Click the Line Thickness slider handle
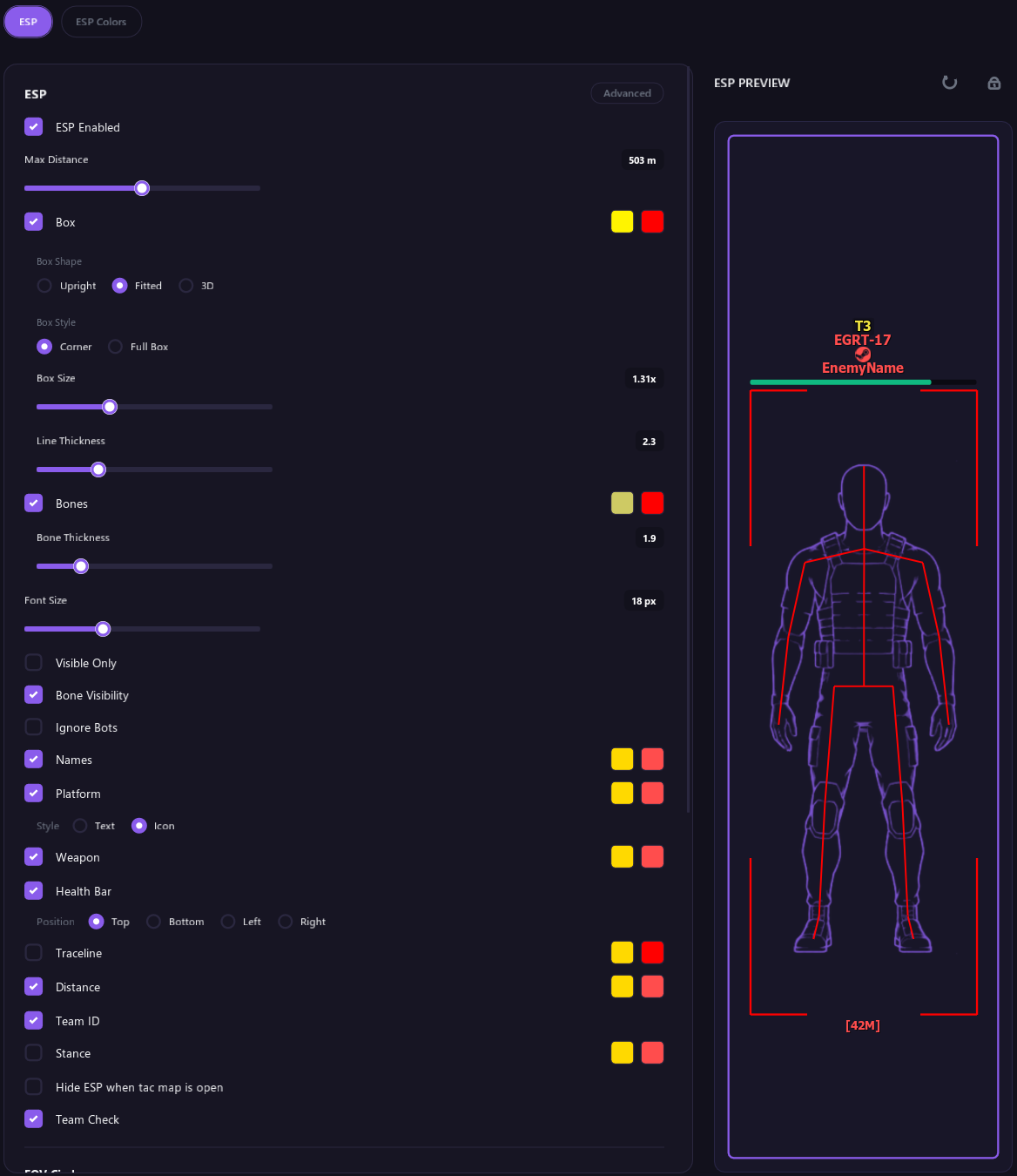The width and height of the screenshot is (1017, 1176). (98, 470)
